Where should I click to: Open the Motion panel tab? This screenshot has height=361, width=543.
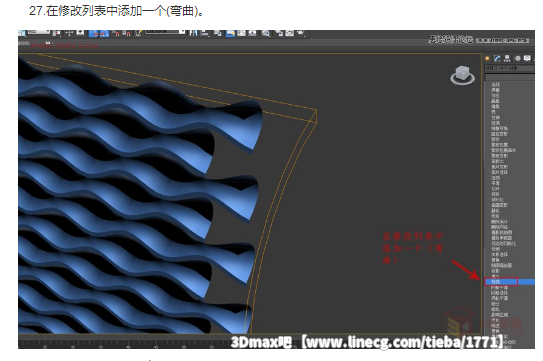click(x=517, y=58)
